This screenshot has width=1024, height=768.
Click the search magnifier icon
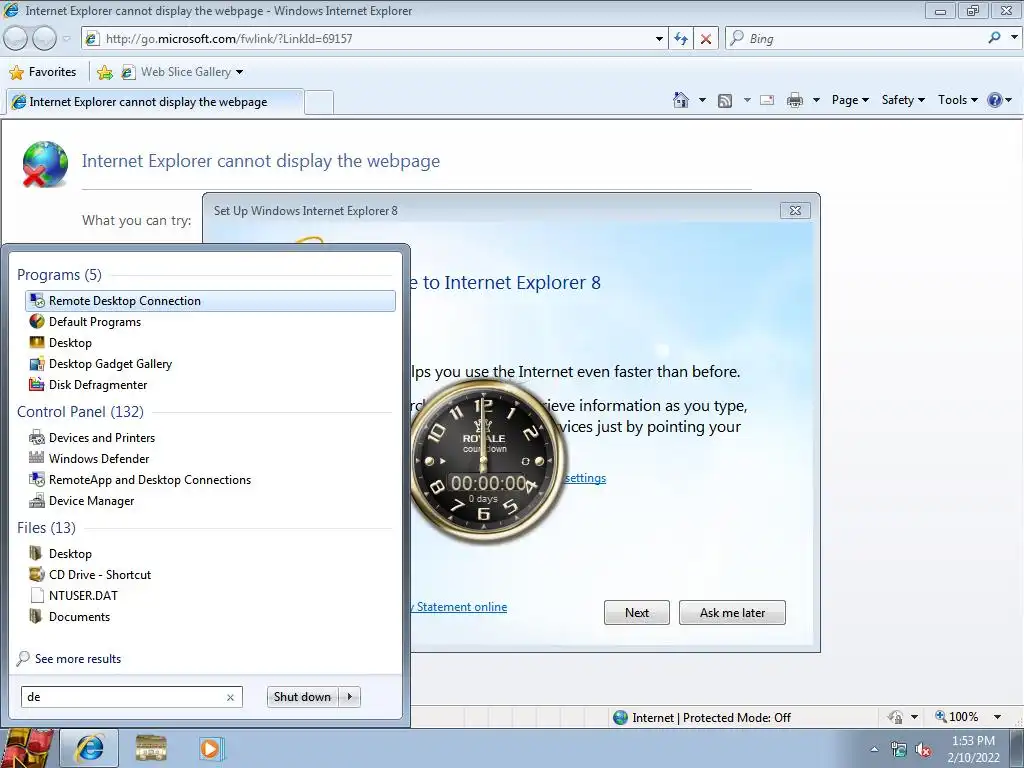pyautogui.click(x=995, y=38)
